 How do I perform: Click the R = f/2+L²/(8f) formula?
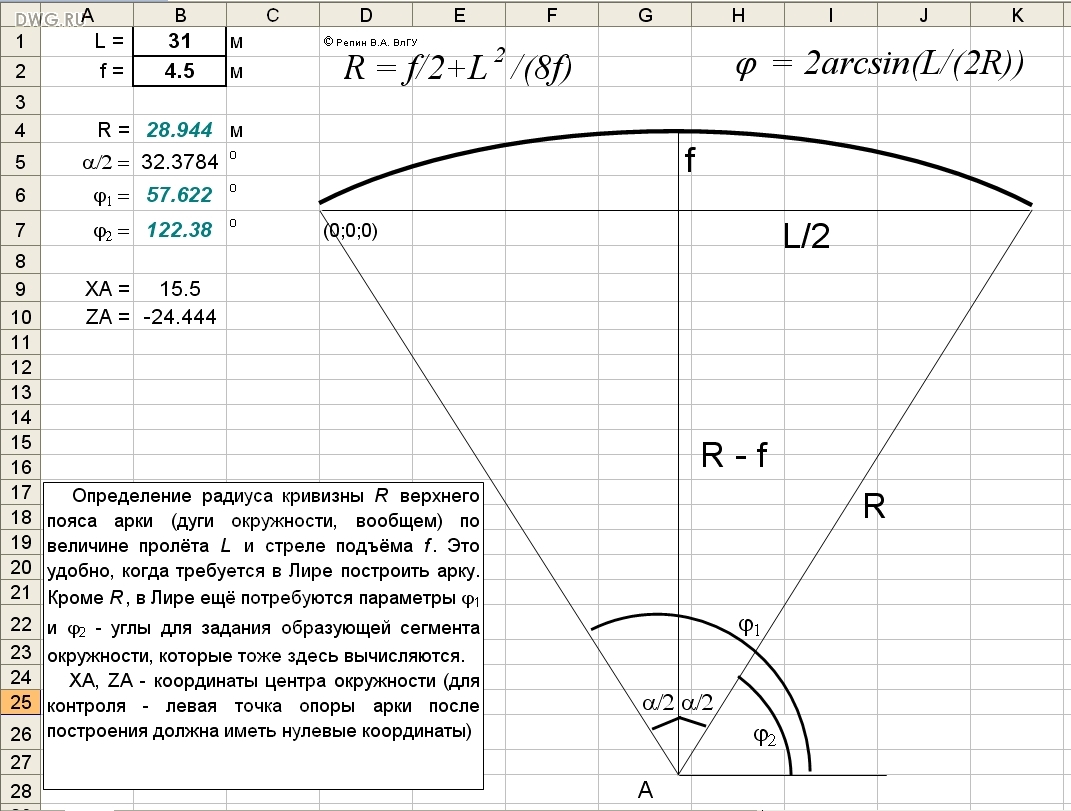coord(458,67)
